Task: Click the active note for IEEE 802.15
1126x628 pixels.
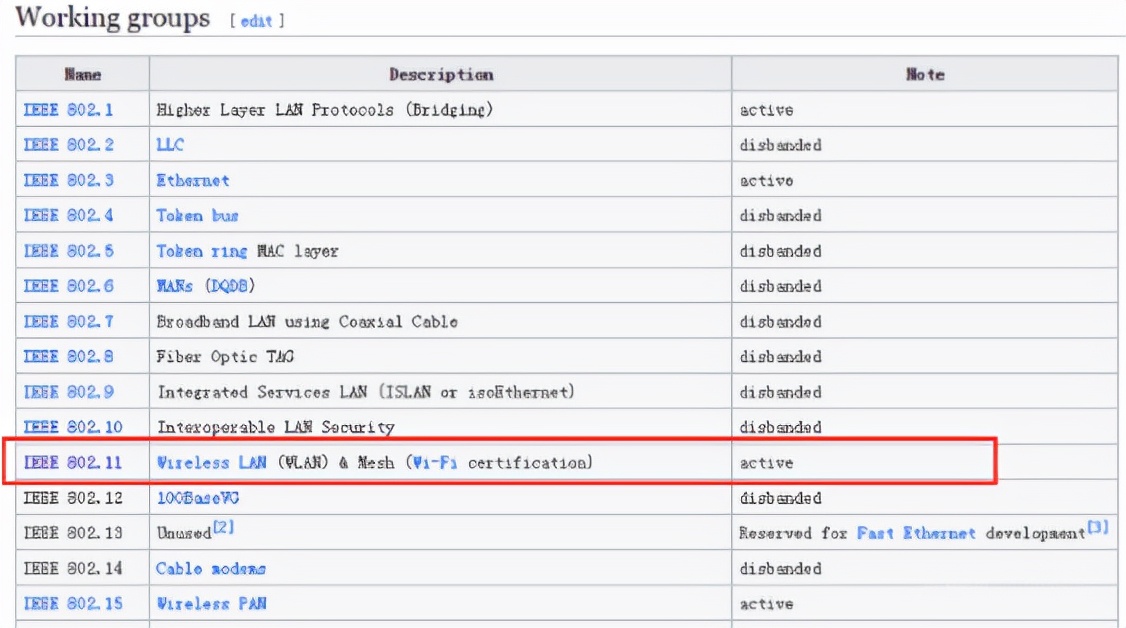Action: pos(767,604)
